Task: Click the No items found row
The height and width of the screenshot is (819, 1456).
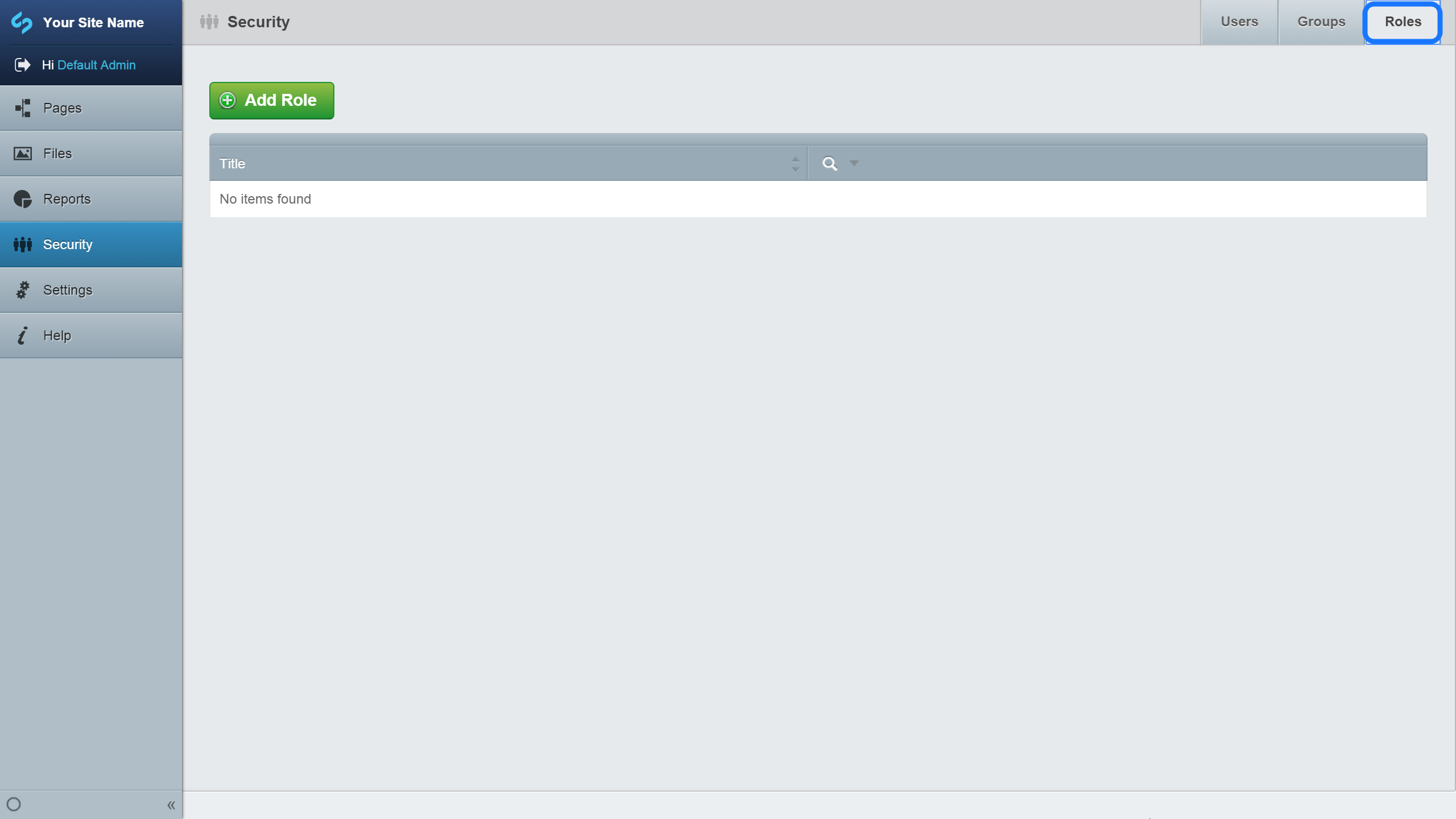Action: [264, 199]
